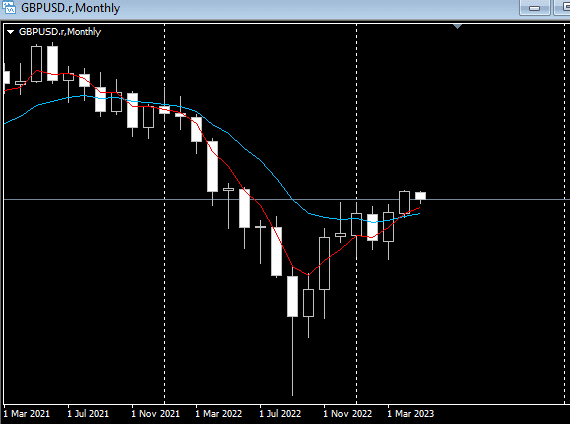Click the GBPUSD.r,Monthly title bar text
Image resolution: width=570 pixels, height=424 pixels.
pos(71,8)
